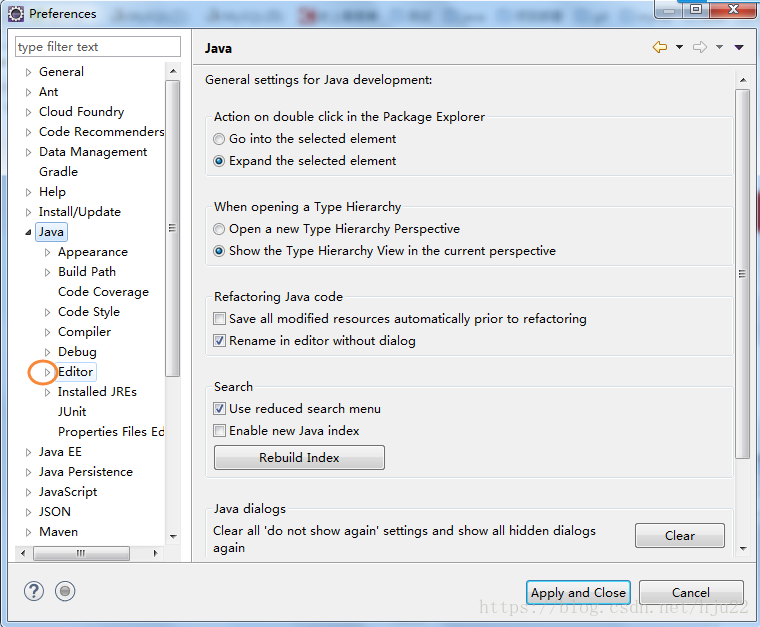Expand the Installed JREs node
The height and width of the screenshot is (627, 760).
pos(47,392)
